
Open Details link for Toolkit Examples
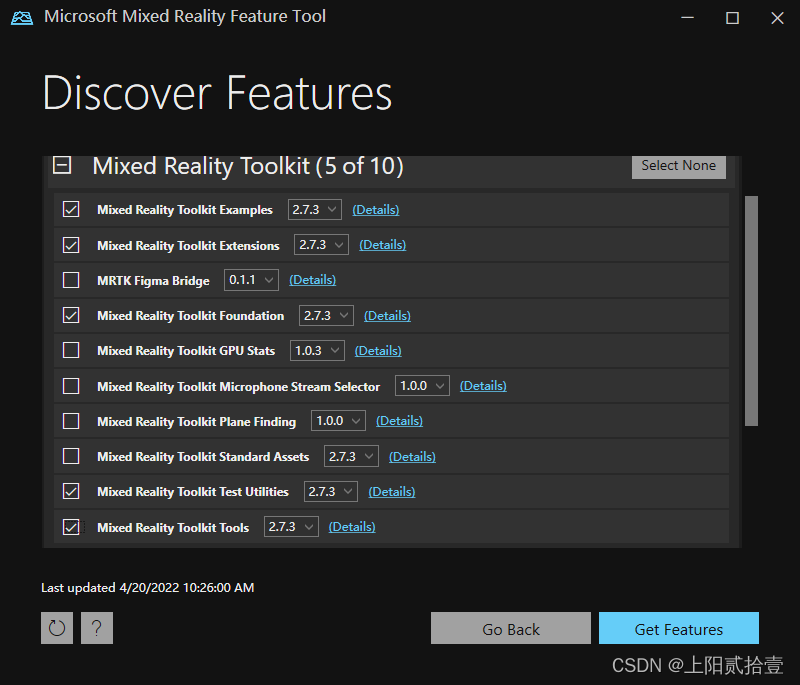(376, 210)
